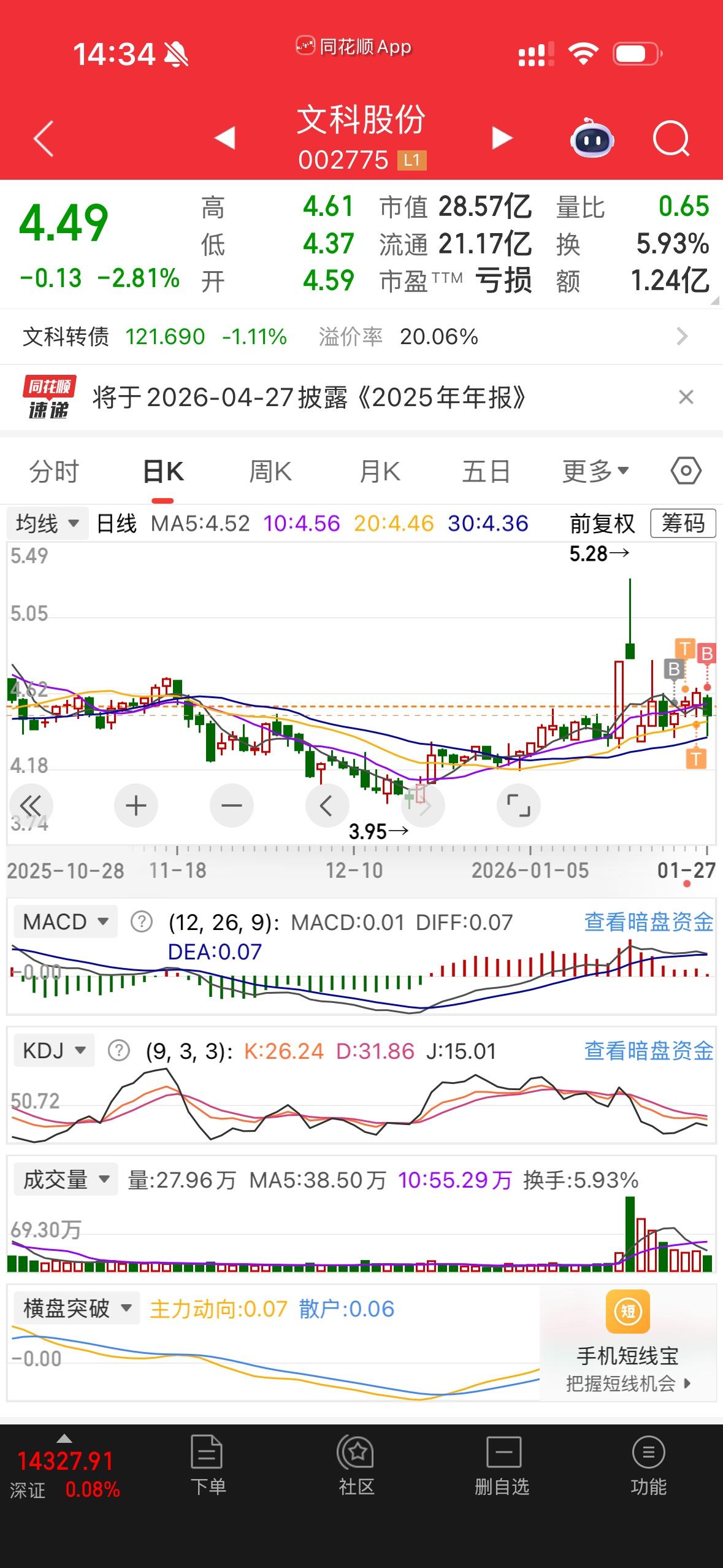Tap 同花顺App return pill in status bar

pyautogui.click(x=354, y=46)
